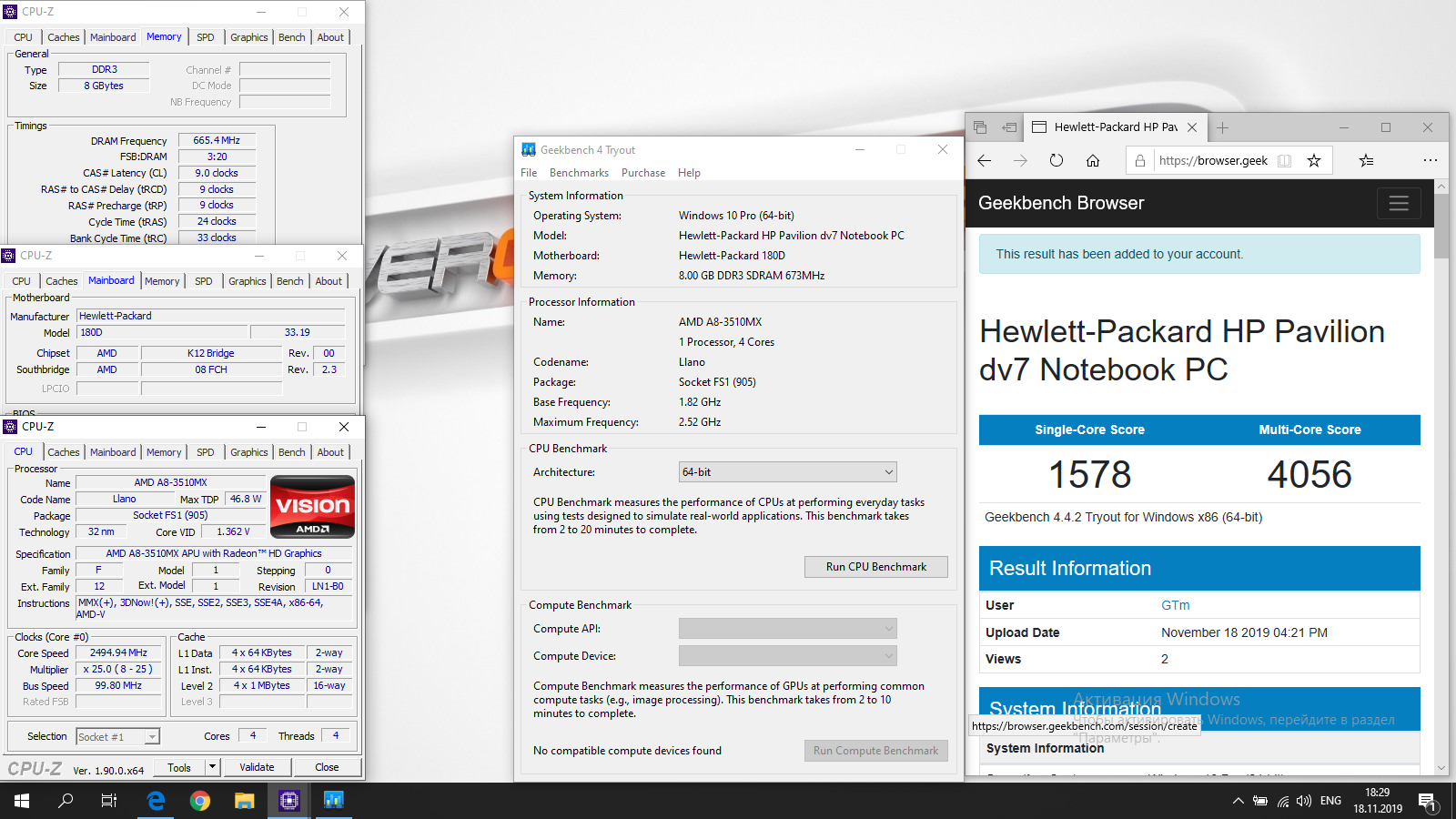This screenshot has height=819, width=1456.
Task: Click the Edge address bar URL field
Action: click(1213, 160)
